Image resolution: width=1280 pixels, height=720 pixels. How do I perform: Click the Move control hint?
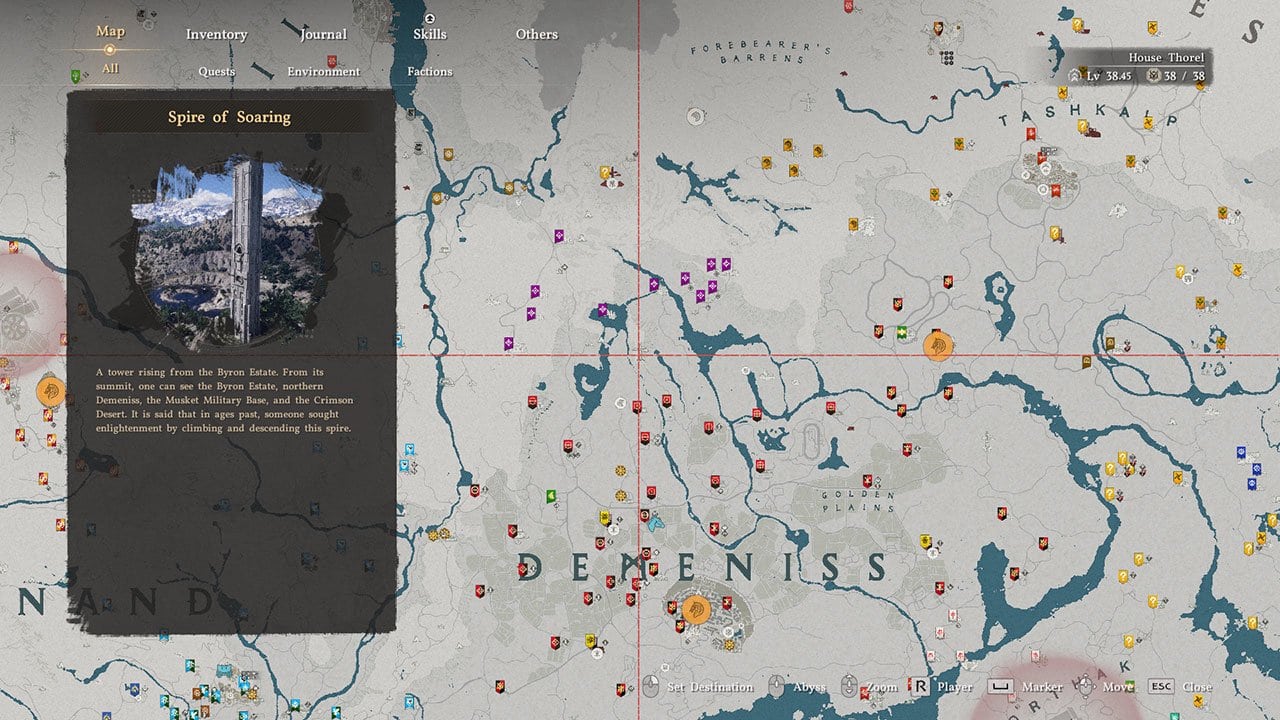pos(1105,687)
